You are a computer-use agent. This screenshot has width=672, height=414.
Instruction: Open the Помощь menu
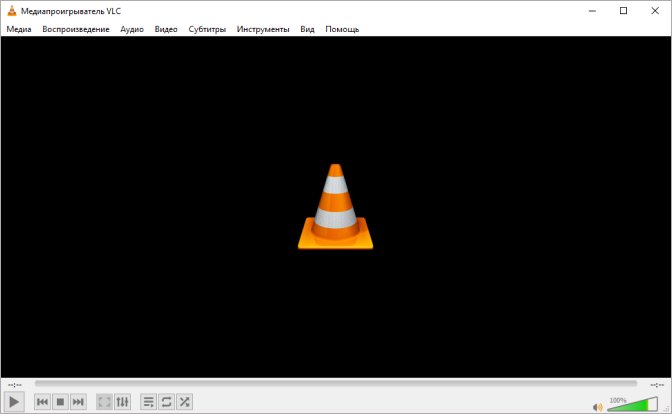pos(342,29)
